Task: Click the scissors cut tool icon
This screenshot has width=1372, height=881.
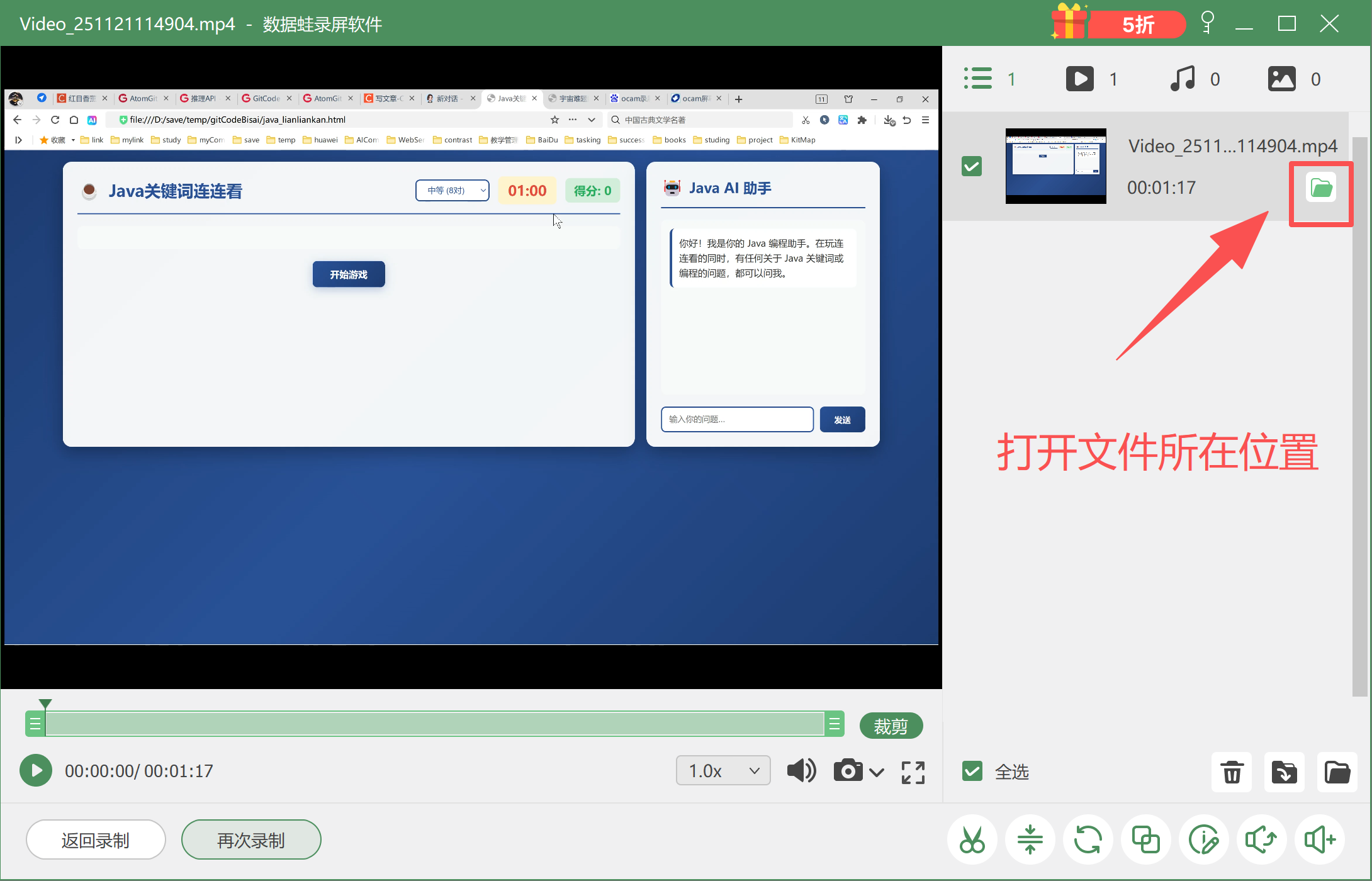Action: tap(972, 839)
